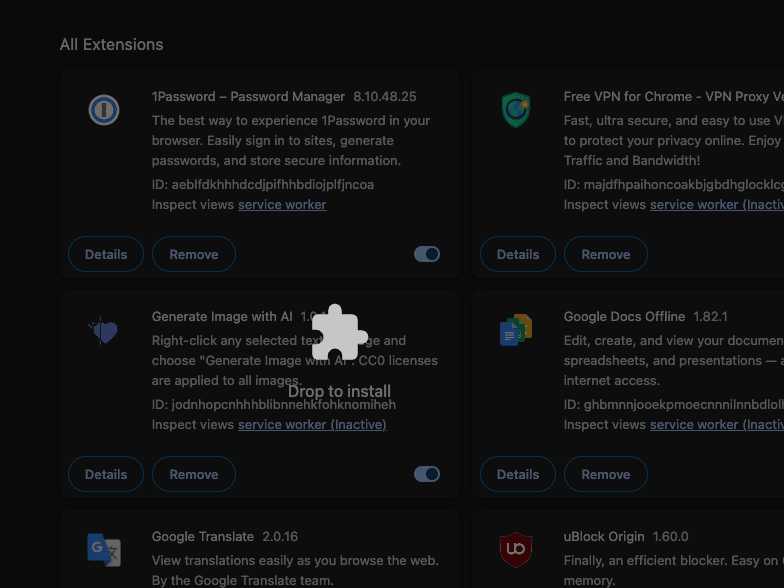This screenshot has width=784, height=588.
Task: Open Google Docs Offline service worker link
Action: pyautogui.click(x=717, y=424)
